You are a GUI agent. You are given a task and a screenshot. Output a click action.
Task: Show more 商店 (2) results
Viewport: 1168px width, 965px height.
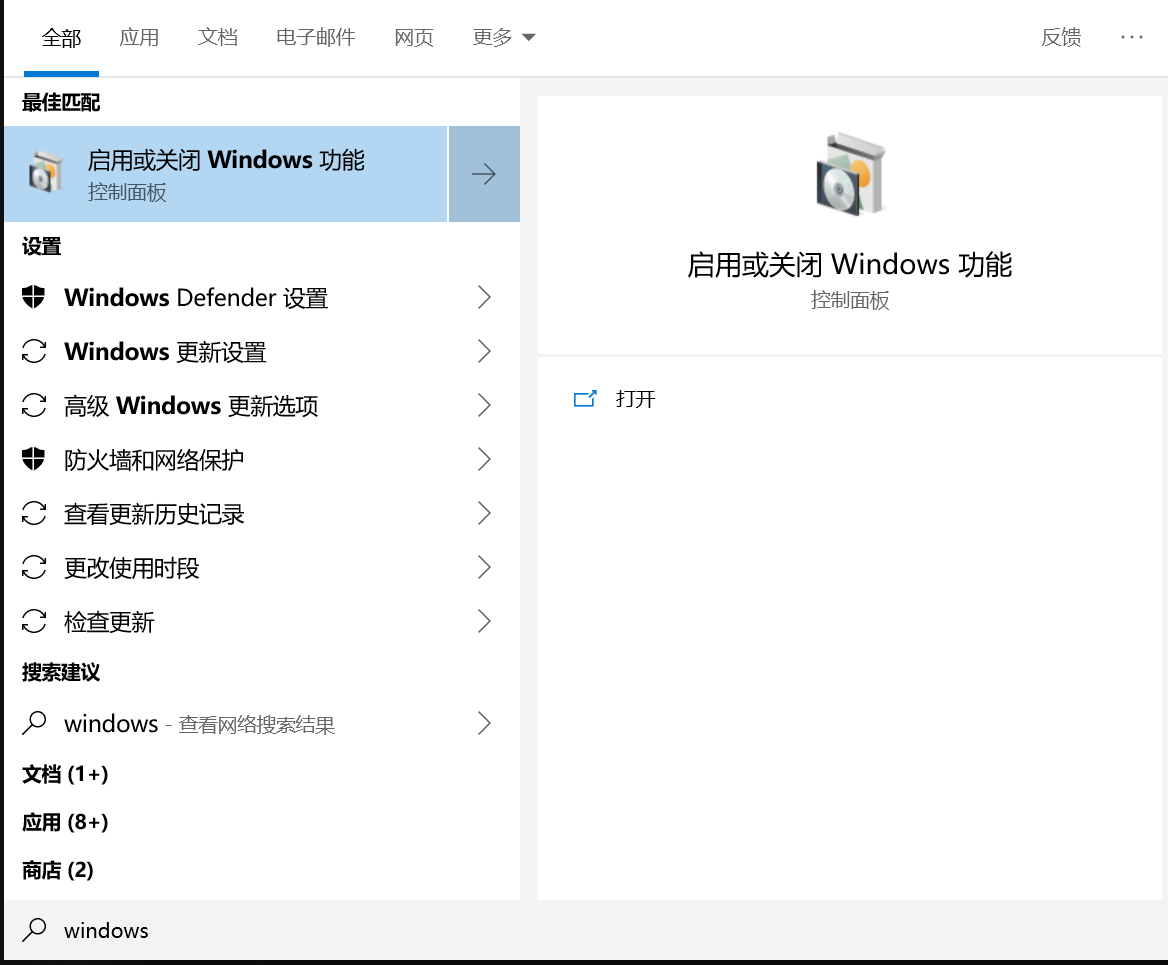tap(58, 870)
